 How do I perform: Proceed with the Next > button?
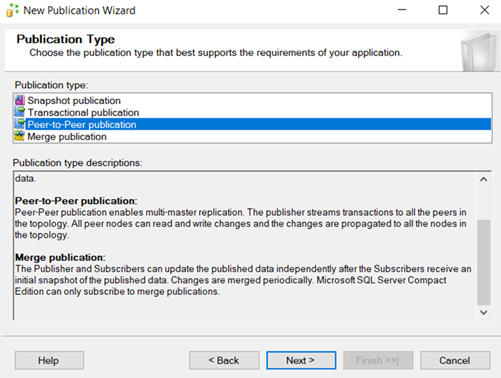pos(301,360)
